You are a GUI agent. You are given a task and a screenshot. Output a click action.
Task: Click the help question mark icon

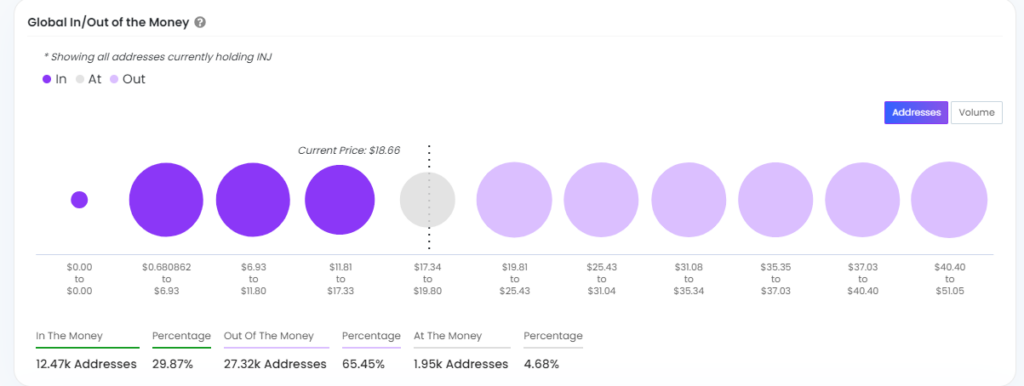[x=200, y=23]
